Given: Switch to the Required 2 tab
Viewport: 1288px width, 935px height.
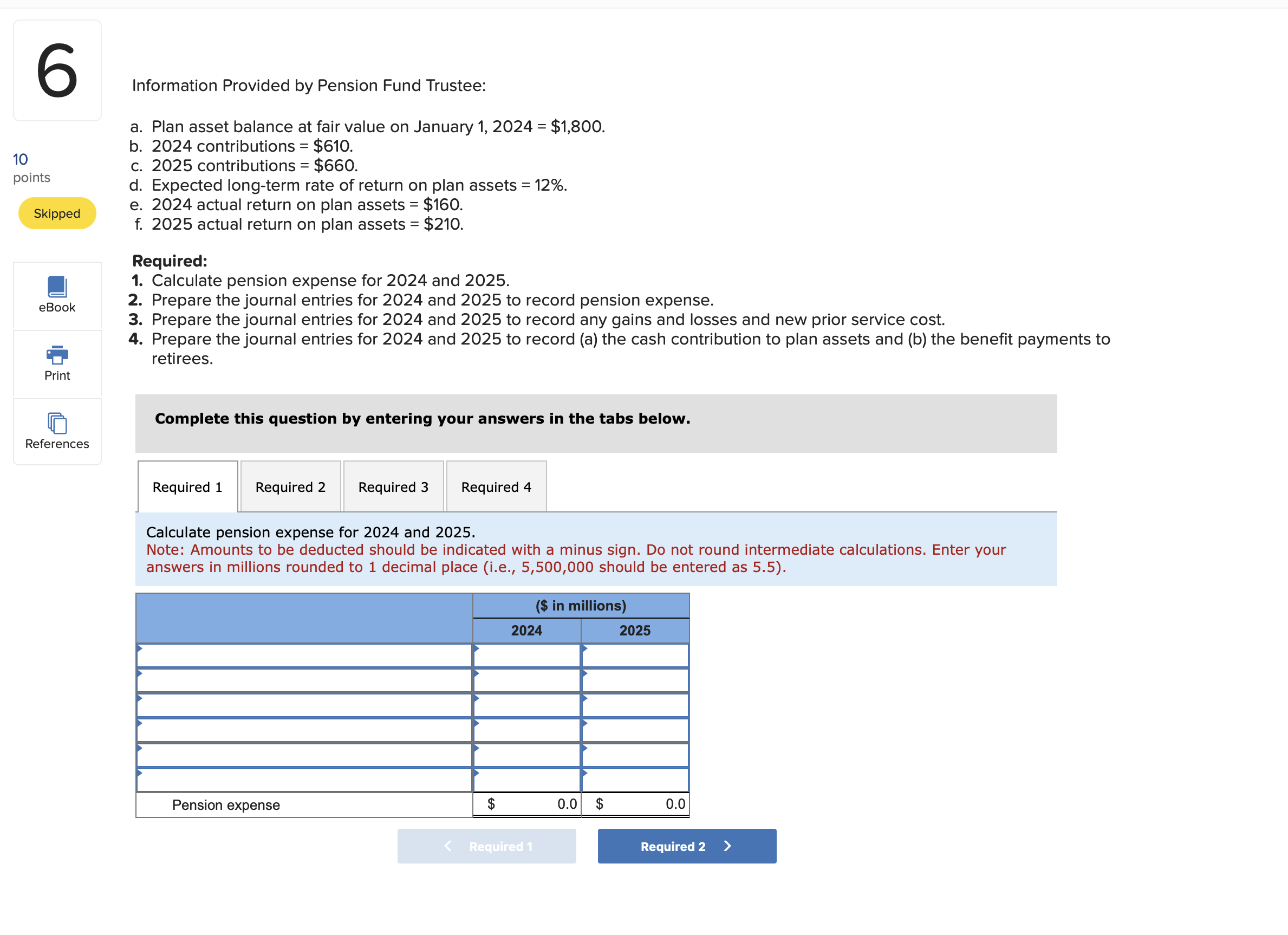Looking at the screenshot, I should tap(290, 486).
